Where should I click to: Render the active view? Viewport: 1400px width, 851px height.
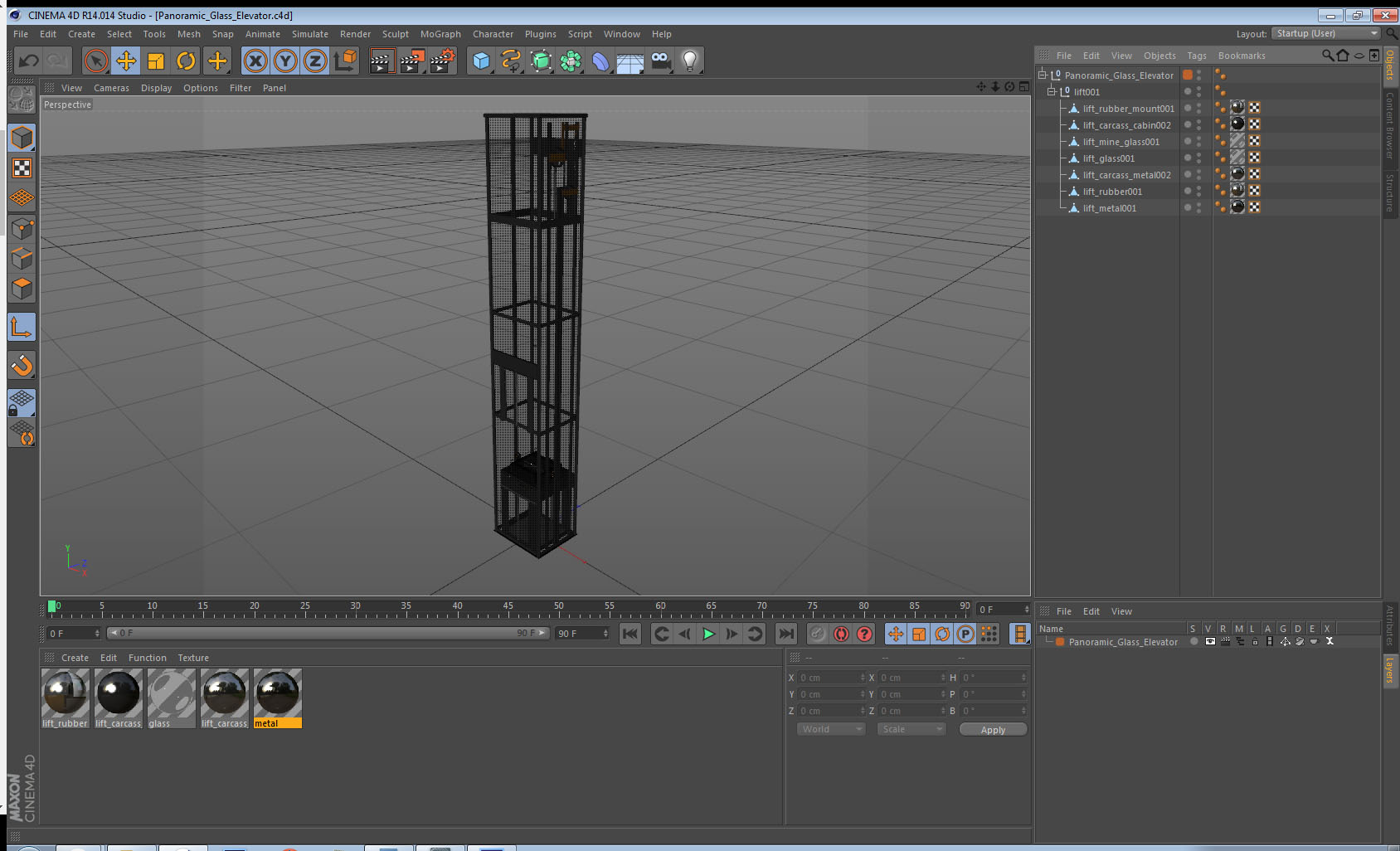[x=382, y=61]
